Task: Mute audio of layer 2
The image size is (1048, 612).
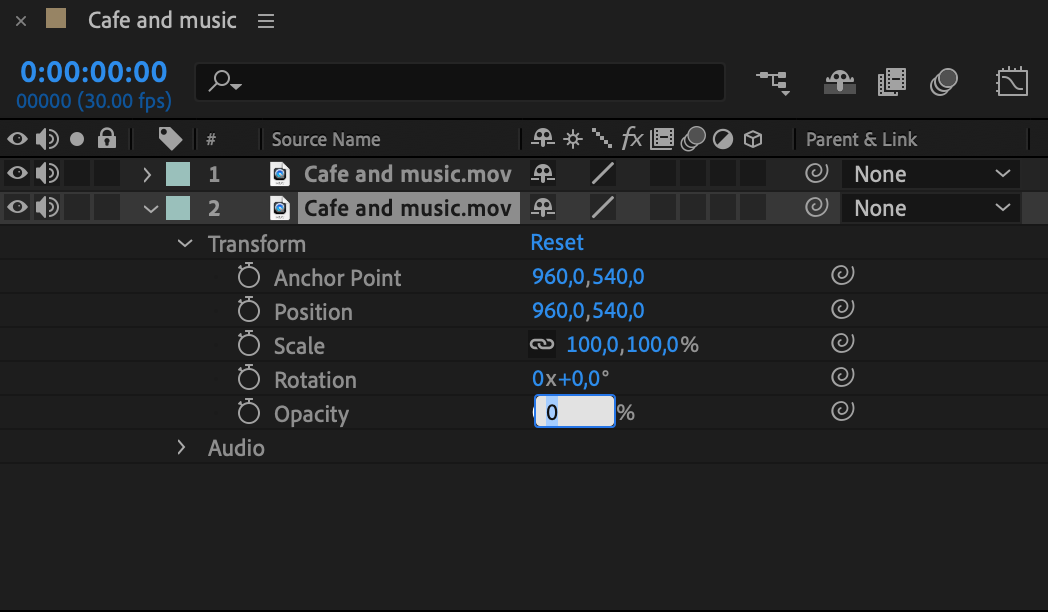Action: point(47,208)
